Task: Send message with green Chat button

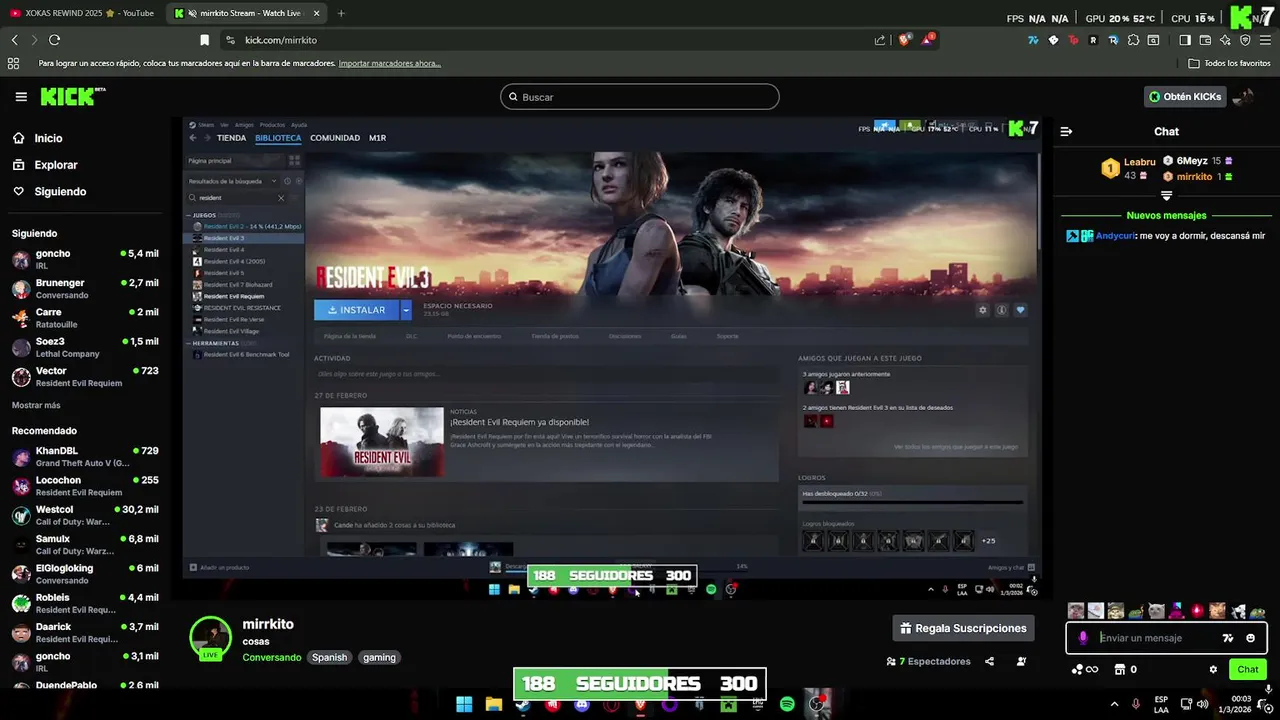Action: coord(1248,669)
